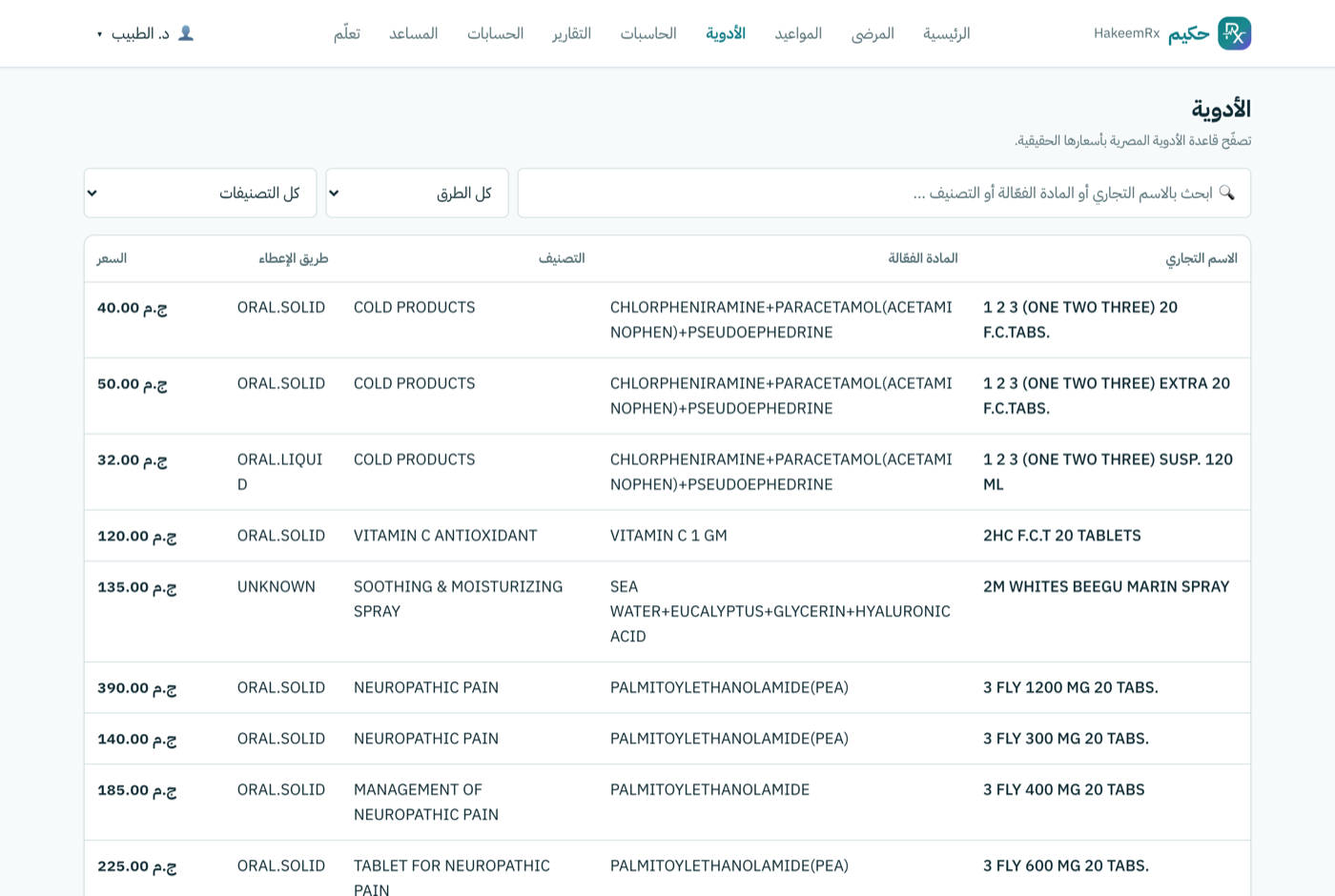Click the حكيم brand name link
The height and width of the screenshot is (896, 1335).
(x=1188, y=33)
